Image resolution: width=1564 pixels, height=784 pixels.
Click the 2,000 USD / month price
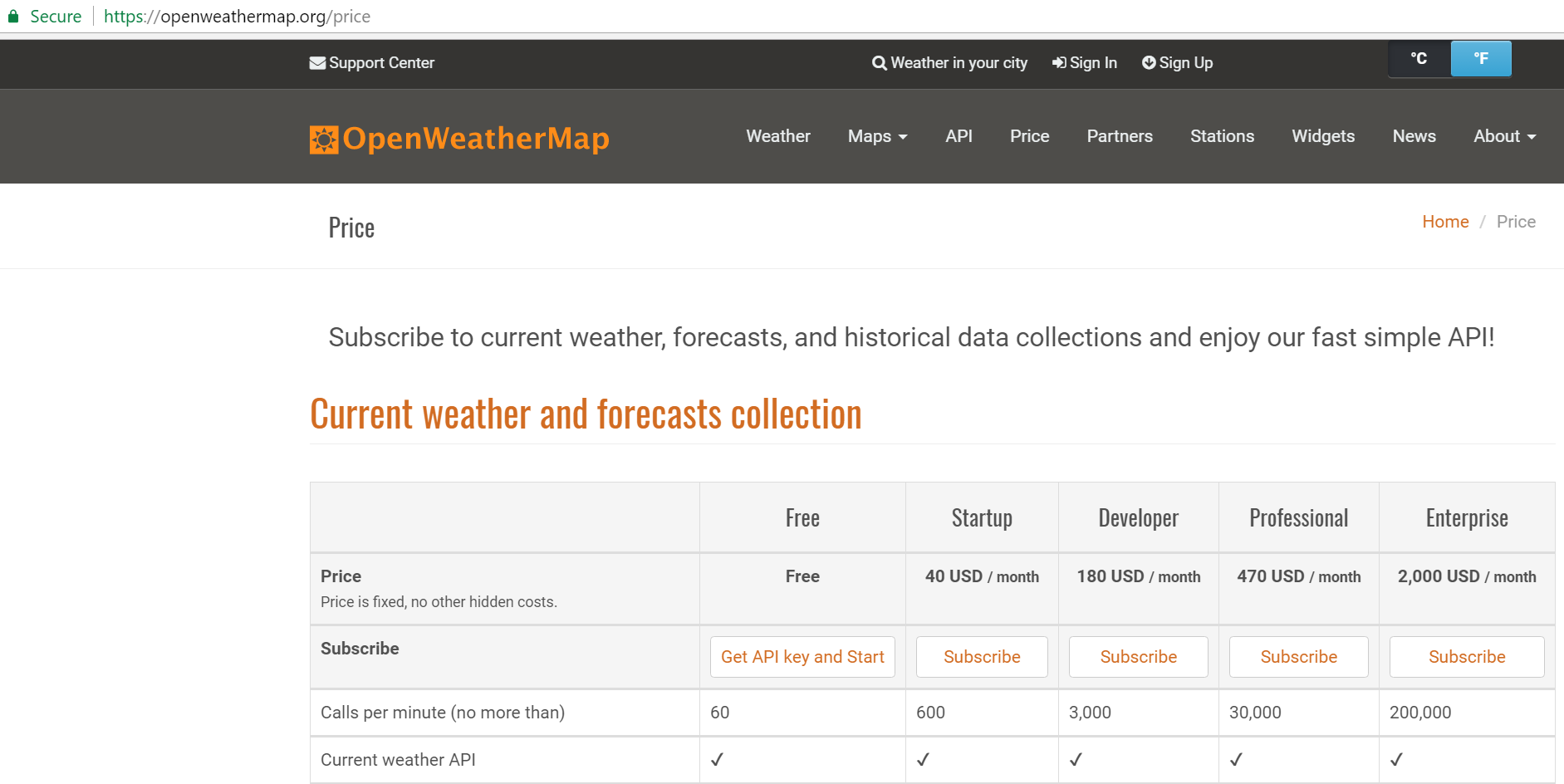pos(1467,576)
